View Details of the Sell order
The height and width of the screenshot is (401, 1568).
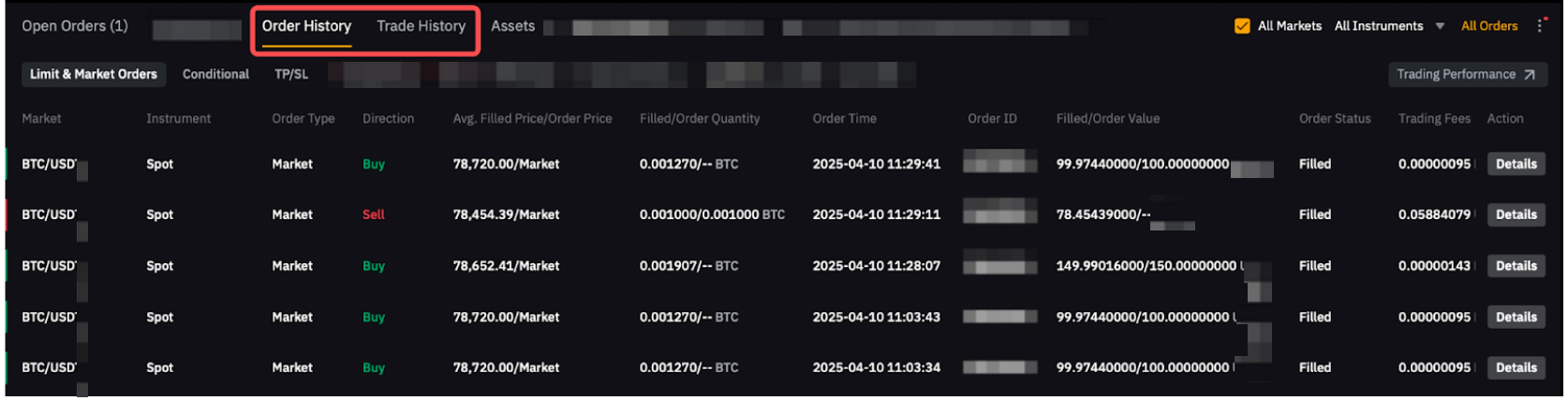(x=1516, y=215)
